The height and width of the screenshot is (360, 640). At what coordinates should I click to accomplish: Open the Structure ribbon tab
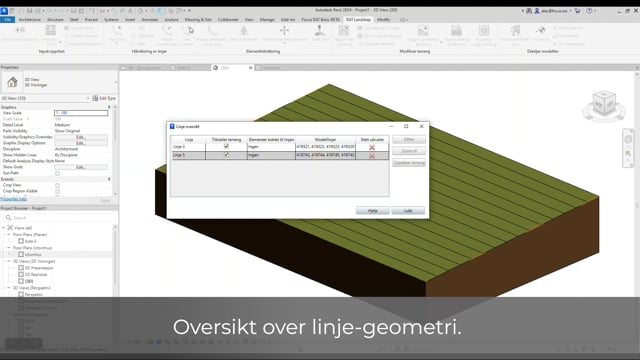click(55, 20)
